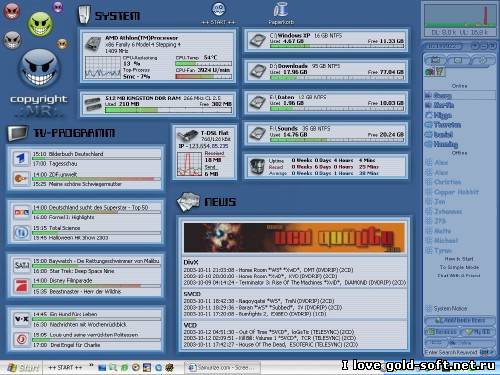This screenshot has width=500, height=375.
Task: Click the TV-Programm television icon
Action: tap(18, 133)
